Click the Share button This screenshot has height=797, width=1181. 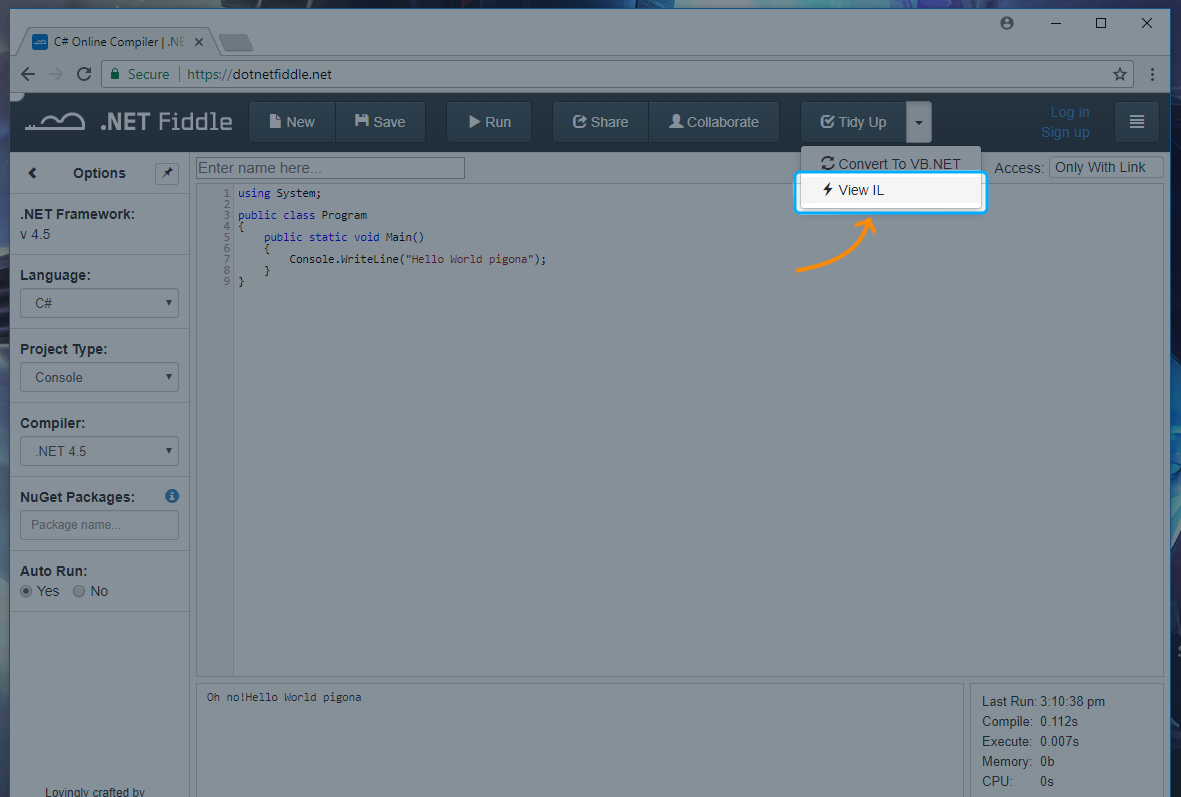point(600,122)
